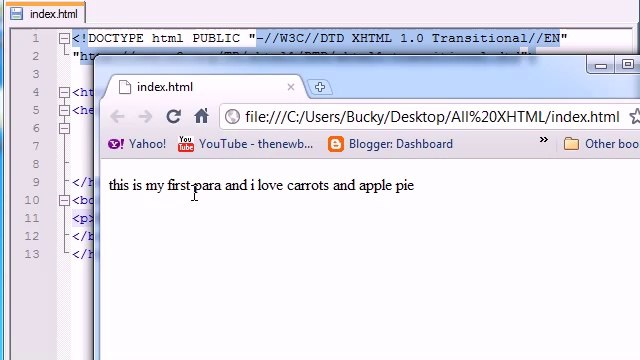Open the YouTube - thenewb... bookmark
The image size is (640, 360).
(245, 144)
